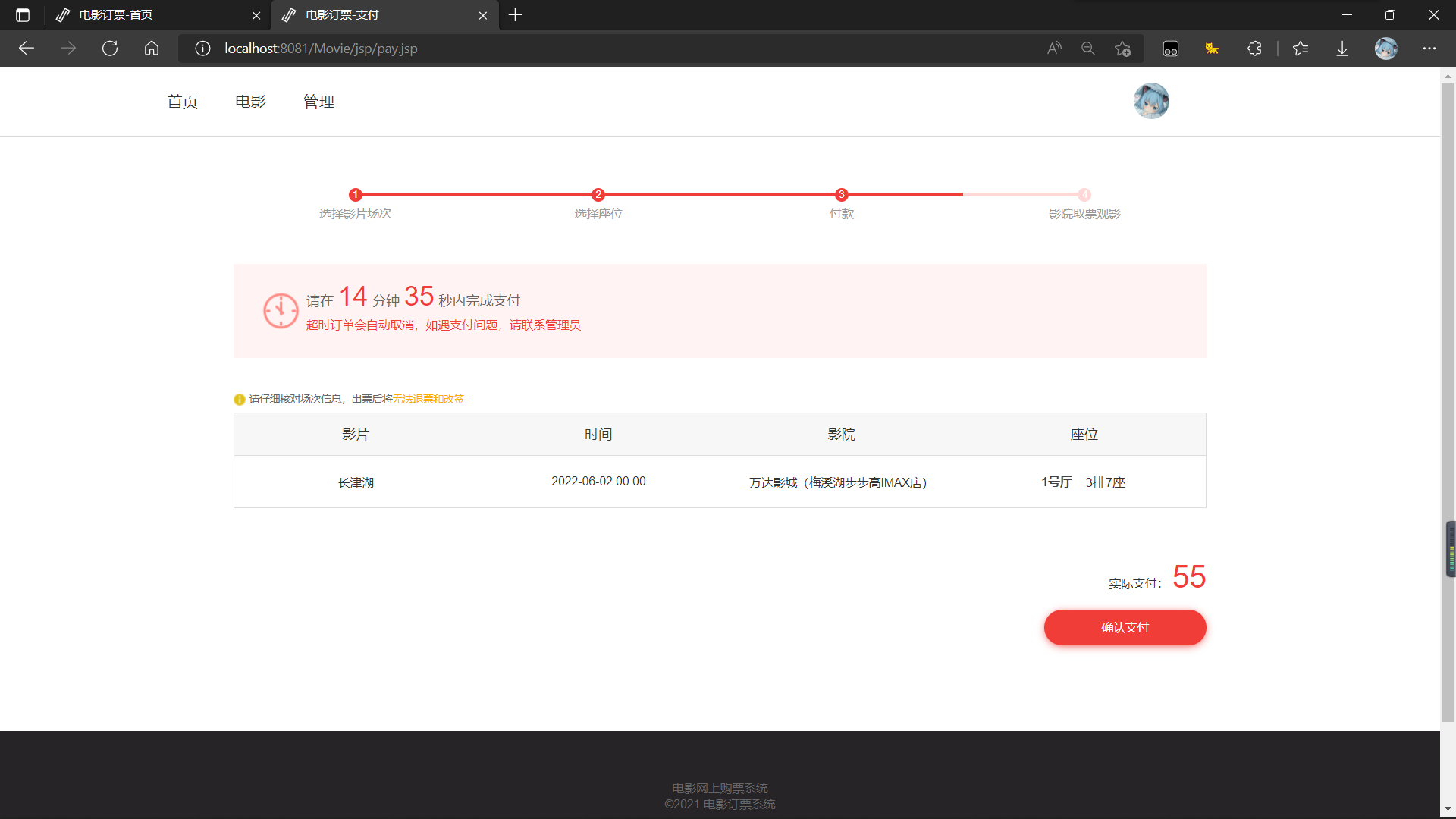Image resolution: width=1456 pixels, height=819 pixels.
Task: Open the Downloads panel
Action: click(1342, 48)
